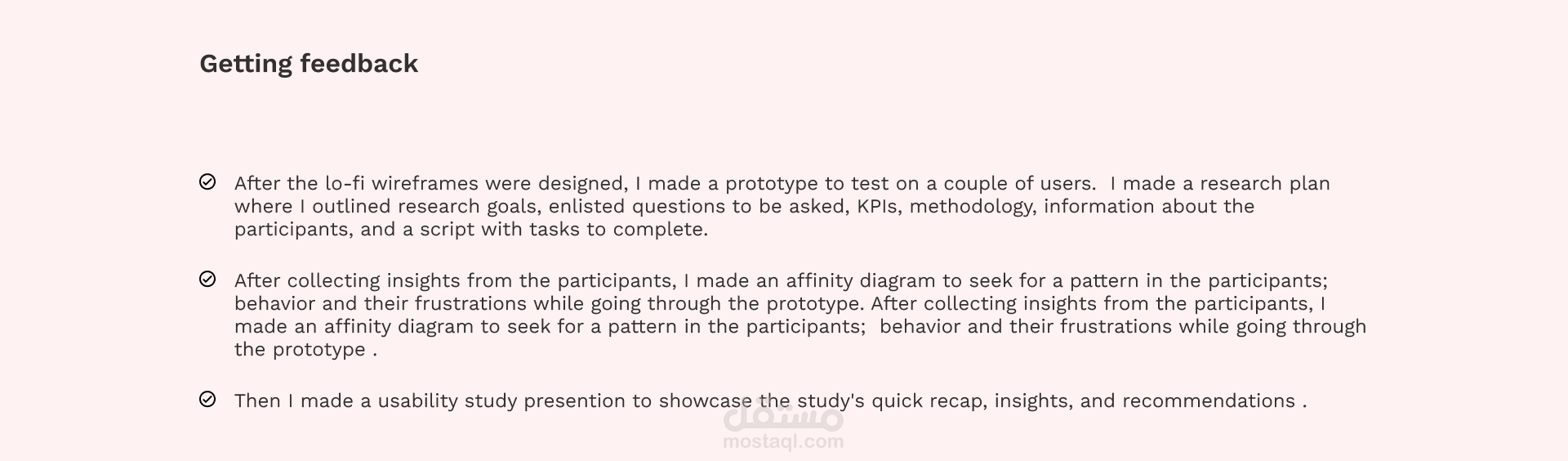Screen dimensions: 1568x461
Task: Click the check icon beside the lo-fi wireframes paragraph
Action: pyautogui.click(x=207, y=181)
